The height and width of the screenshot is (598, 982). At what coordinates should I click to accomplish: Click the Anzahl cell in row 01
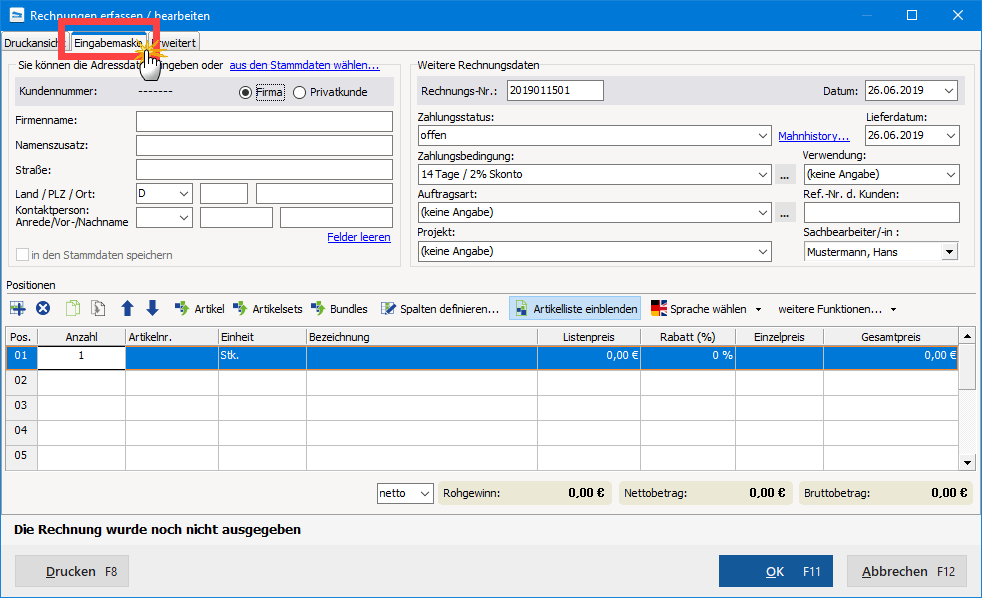tap(81, 357)
